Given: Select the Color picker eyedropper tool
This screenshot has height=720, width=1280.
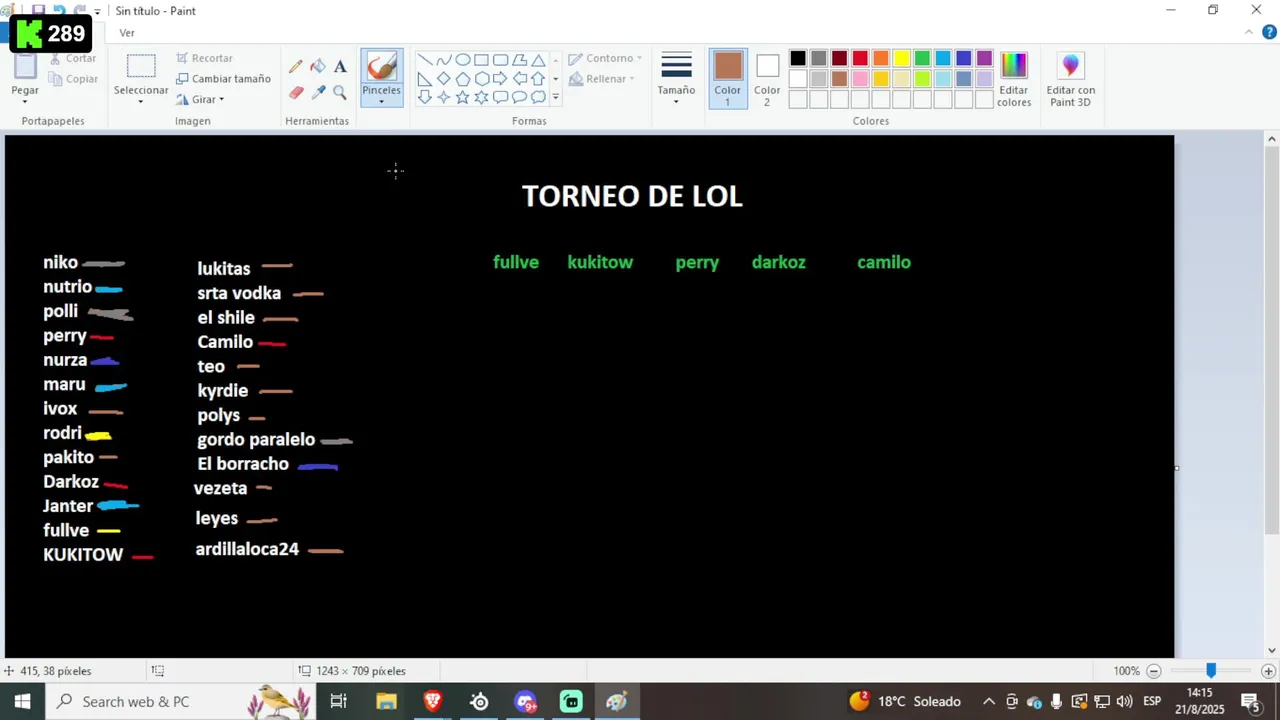Looking at the screenshot, I should coord(318,92).
